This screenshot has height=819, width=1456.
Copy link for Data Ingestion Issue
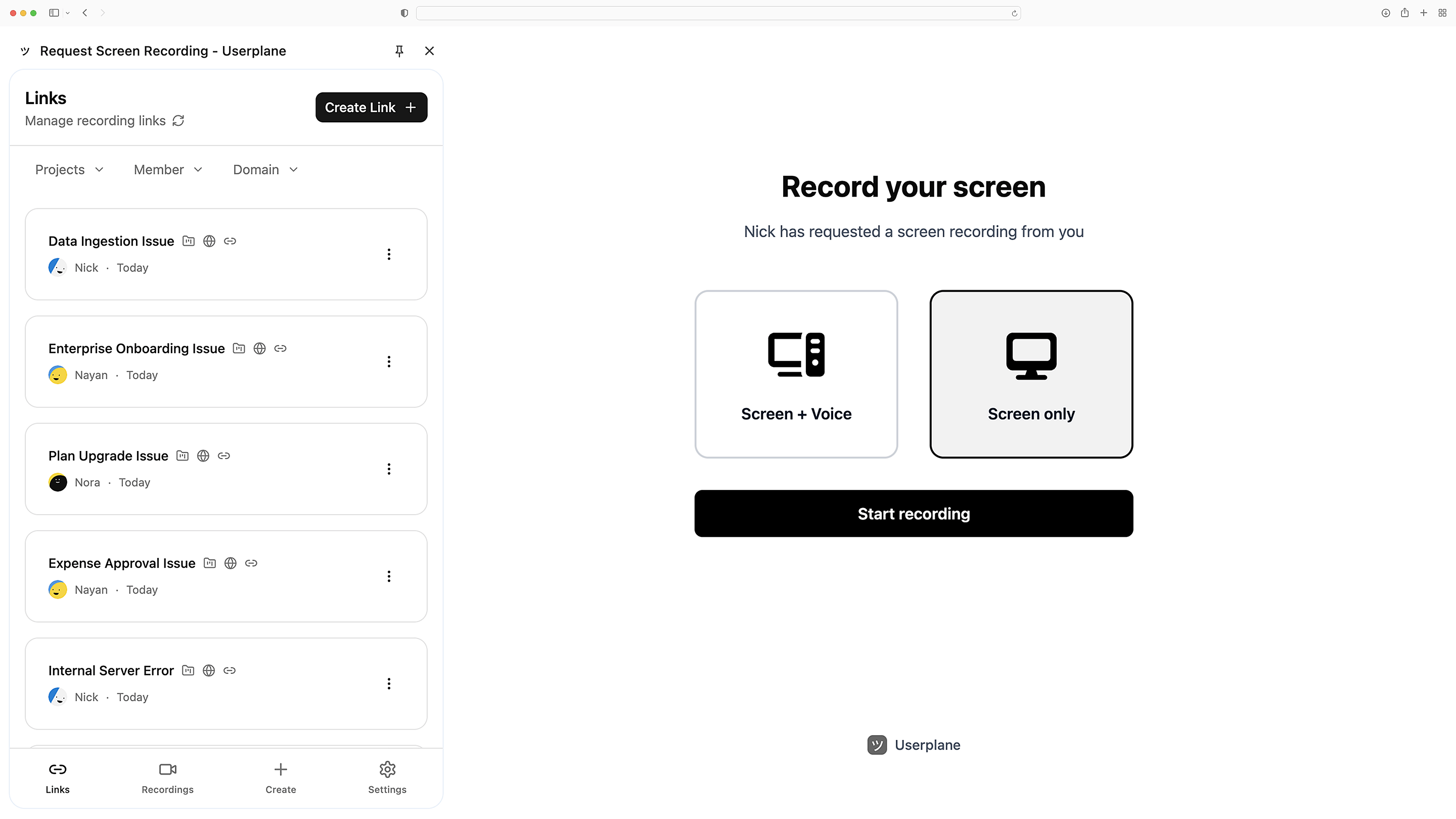[230, 241]
